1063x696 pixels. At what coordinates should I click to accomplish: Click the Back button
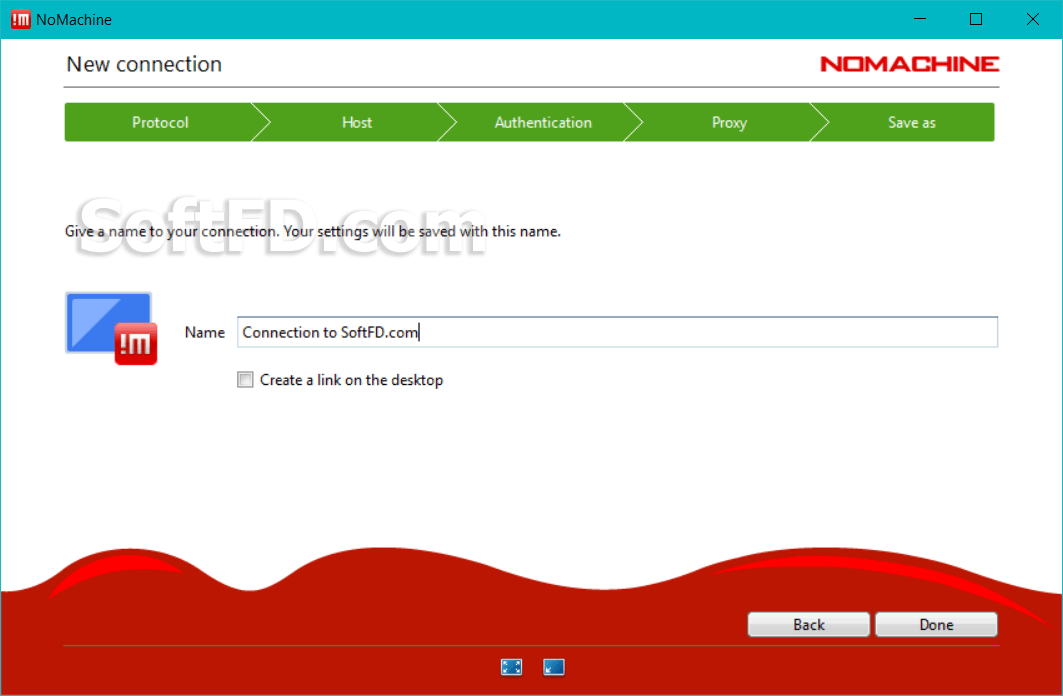(808, 624)
